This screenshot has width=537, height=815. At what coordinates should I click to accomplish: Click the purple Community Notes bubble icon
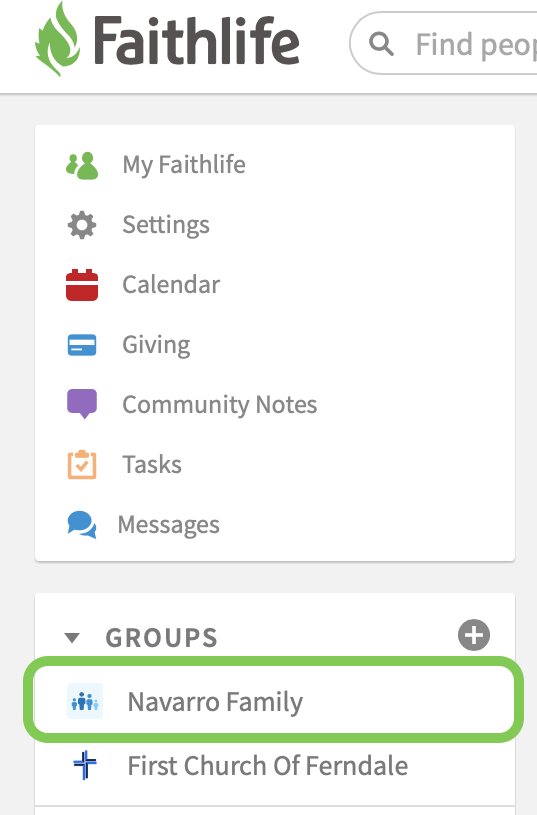tap(82, 403)
